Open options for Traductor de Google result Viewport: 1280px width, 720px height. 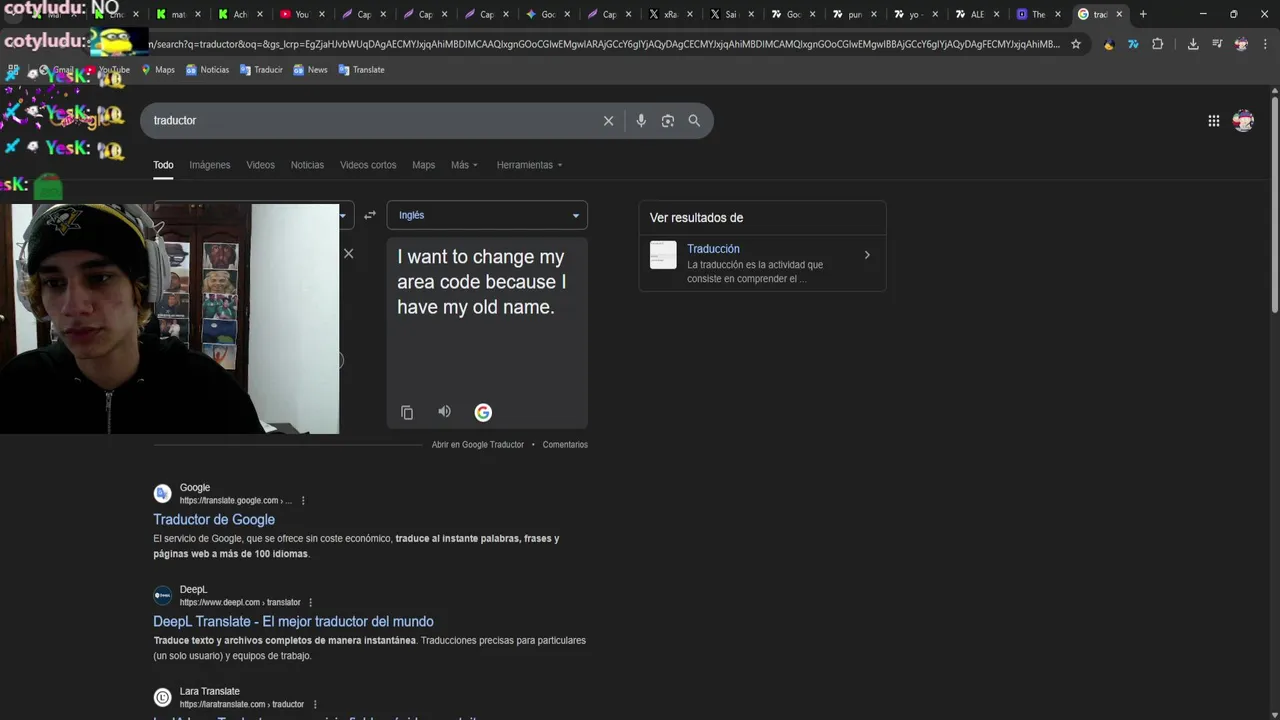pos(303,501)
